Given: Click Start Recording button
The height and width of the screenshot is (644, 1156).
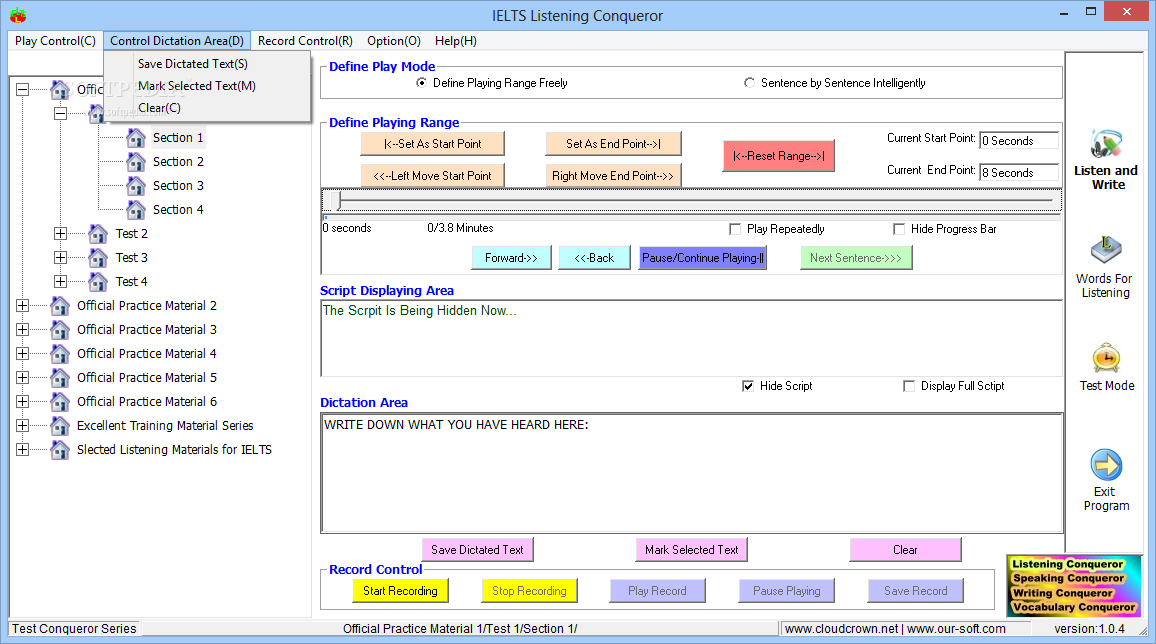Looking at the screenshot, I should coord(400,591).
